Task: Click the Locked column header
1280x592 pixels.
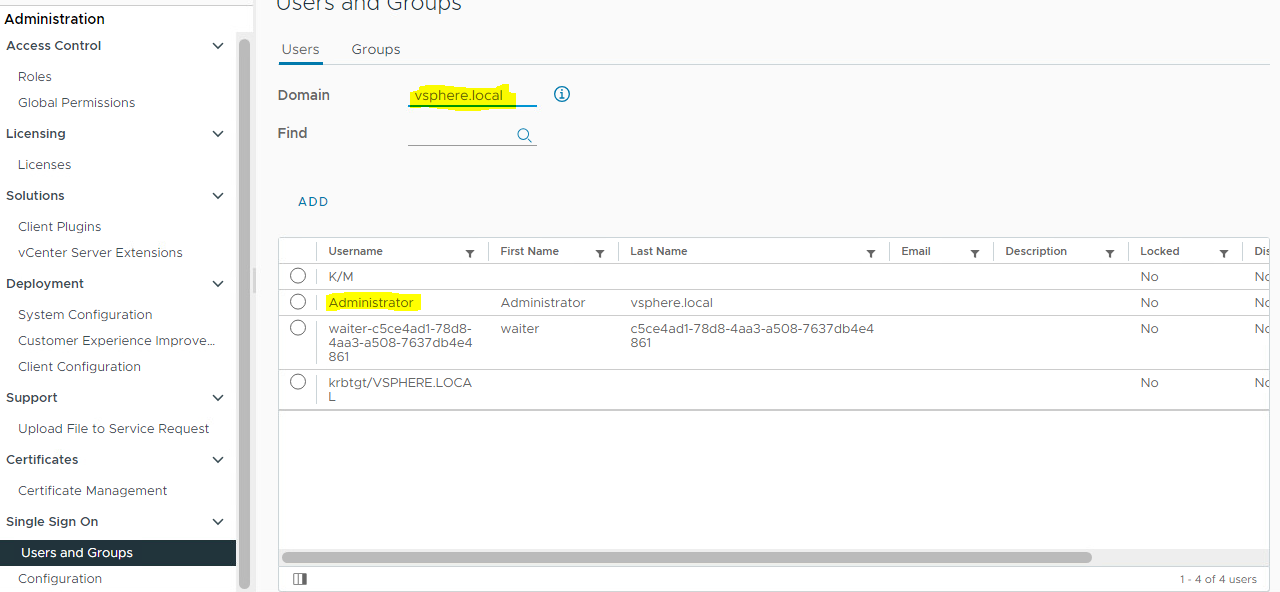Action: click(1160, 252)
